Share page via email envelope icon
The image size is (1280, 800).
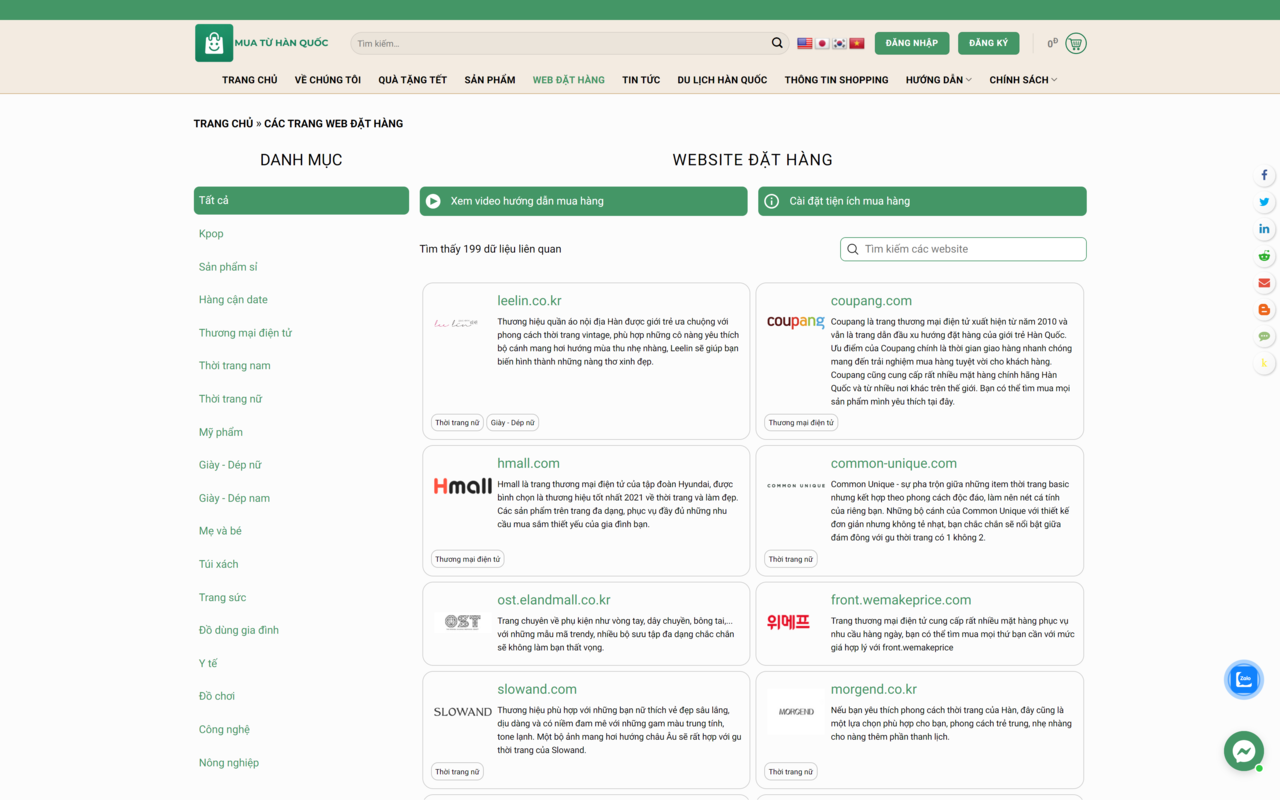(x=1264, y=283)
